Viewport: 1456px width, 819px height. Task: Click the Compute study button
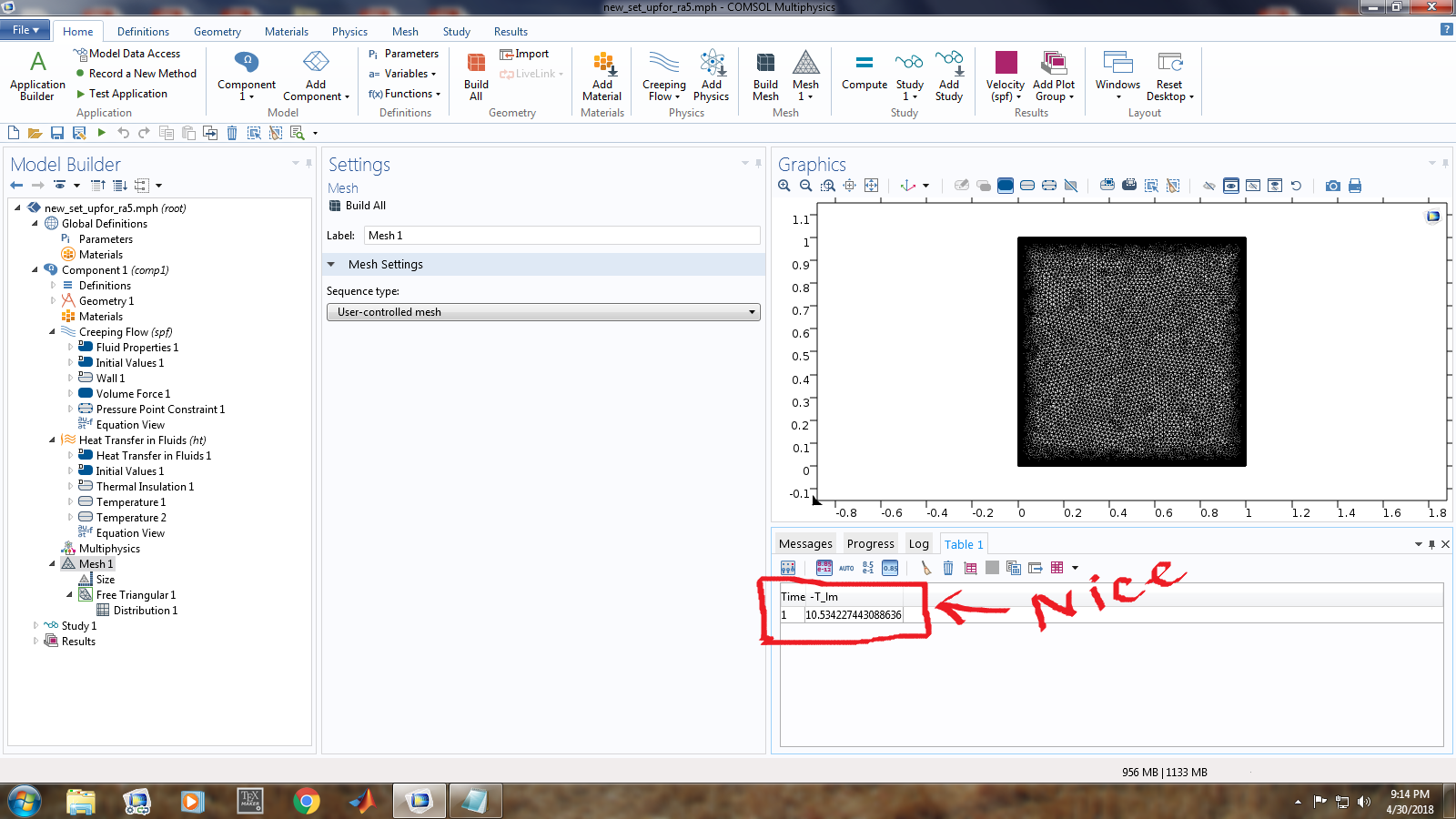[x=864, y=73]
